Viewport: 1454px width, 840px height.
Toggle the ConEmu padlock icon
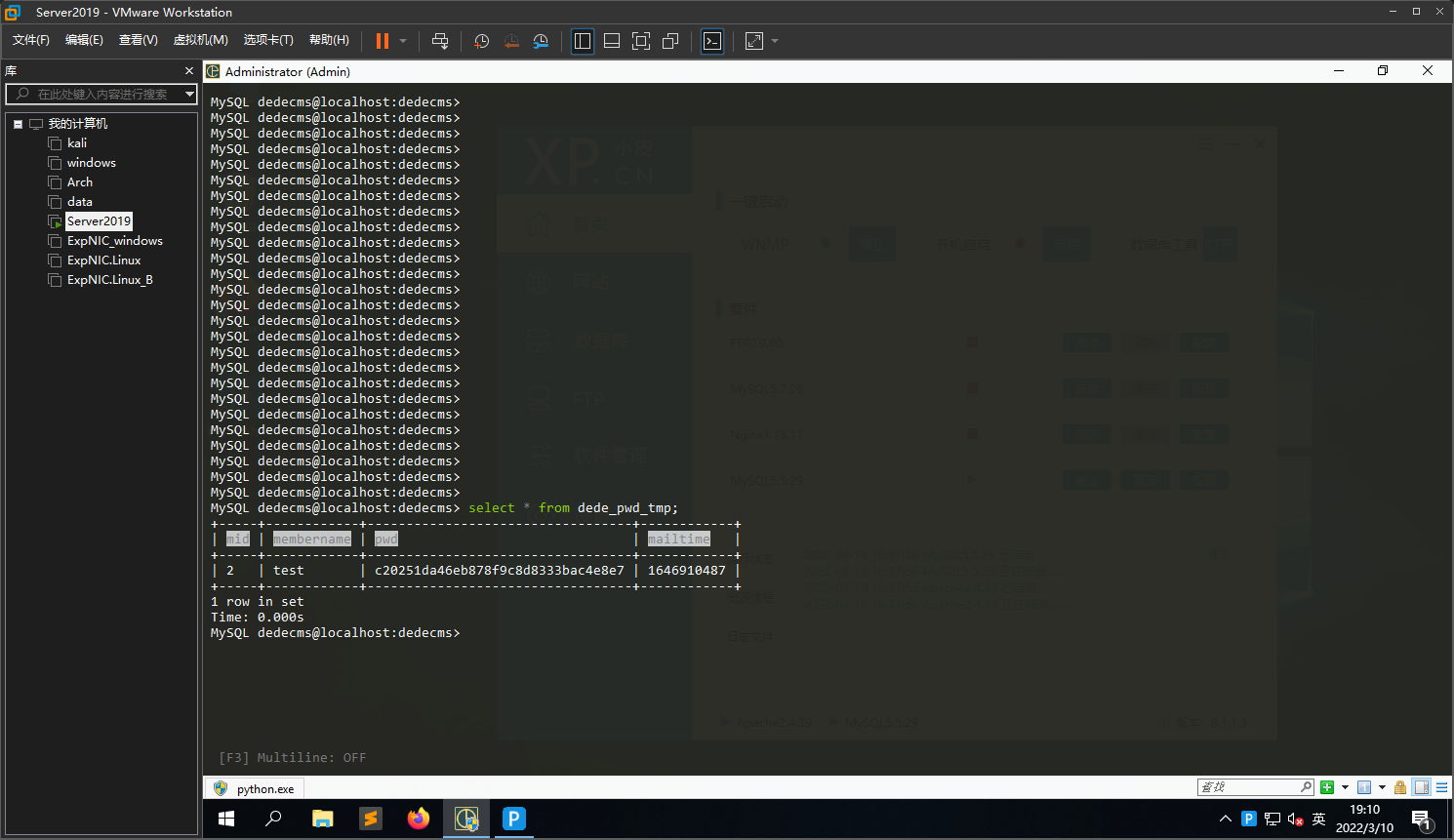[1400, 787]
